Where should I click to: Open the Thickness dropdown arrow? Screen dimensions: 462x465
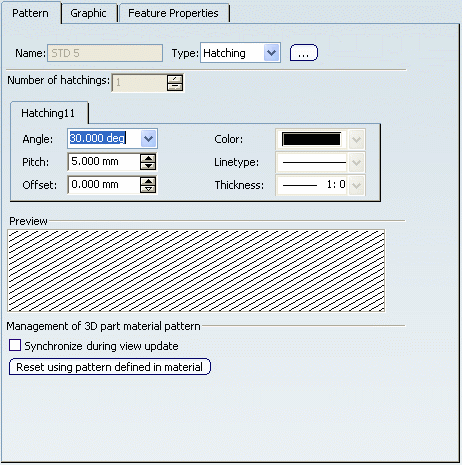(356, 185)
